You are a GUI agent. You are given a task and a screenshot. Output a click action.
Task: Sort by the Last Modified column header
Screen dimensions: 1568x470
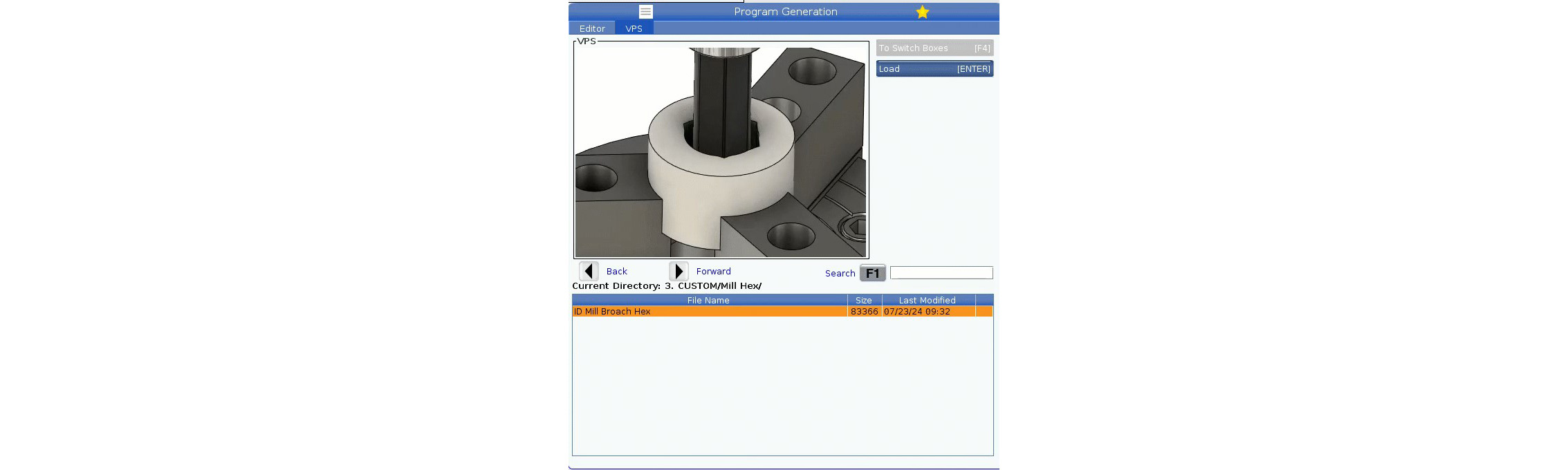[x=928, y=300]
